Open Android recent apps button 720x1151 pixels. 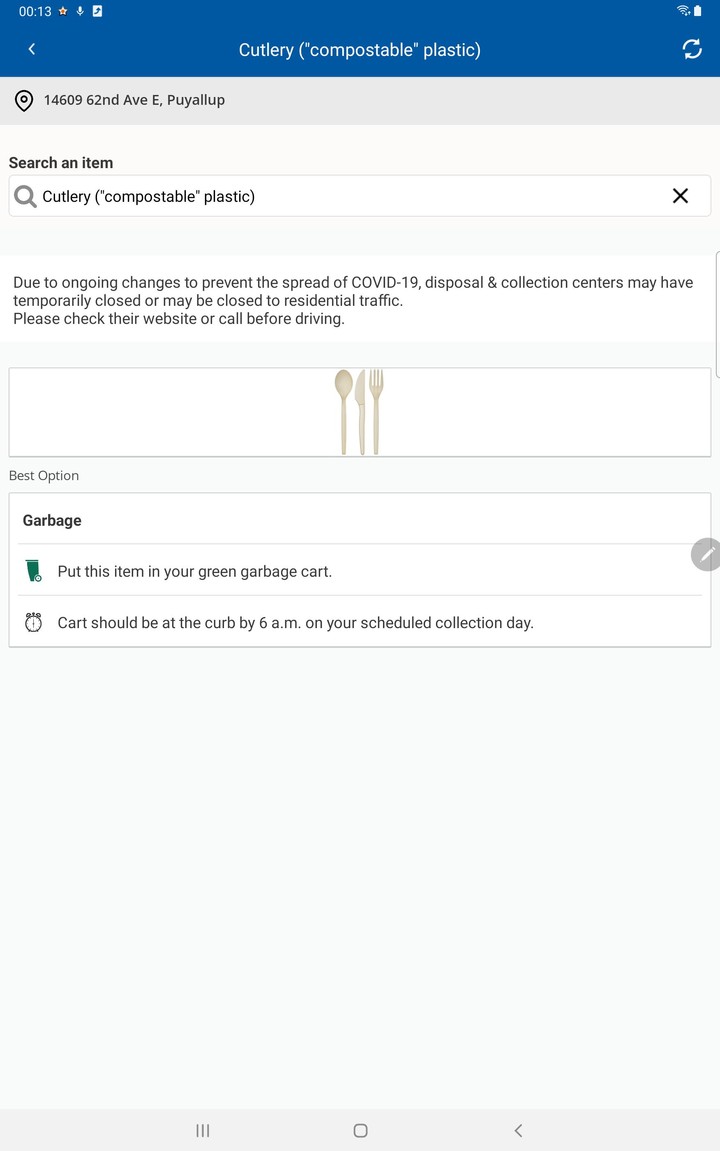203,1130
